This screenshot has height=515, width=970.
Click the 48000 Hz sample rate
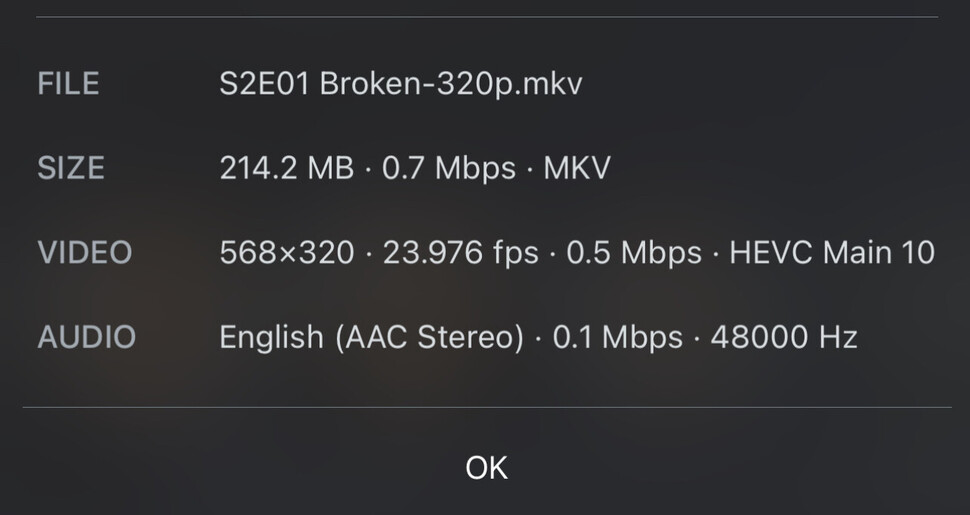tap(784, 338)
